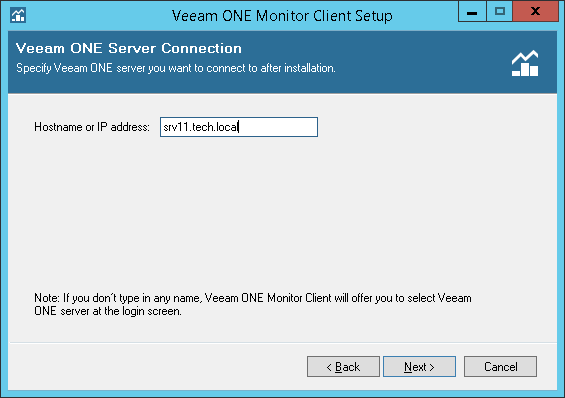Click the window title 'Veeam ONE Monitor Client Setup'
The image size is (565, 398).
tap(282, 16)
